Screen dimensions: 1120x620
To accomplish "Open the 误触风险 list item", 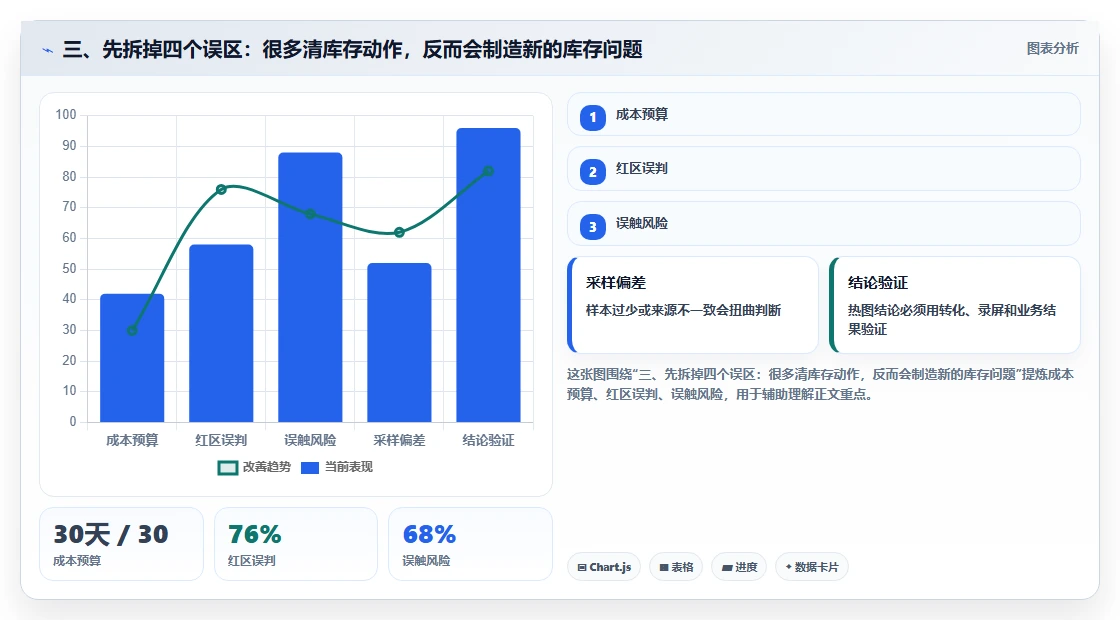I will pos(824,224).
